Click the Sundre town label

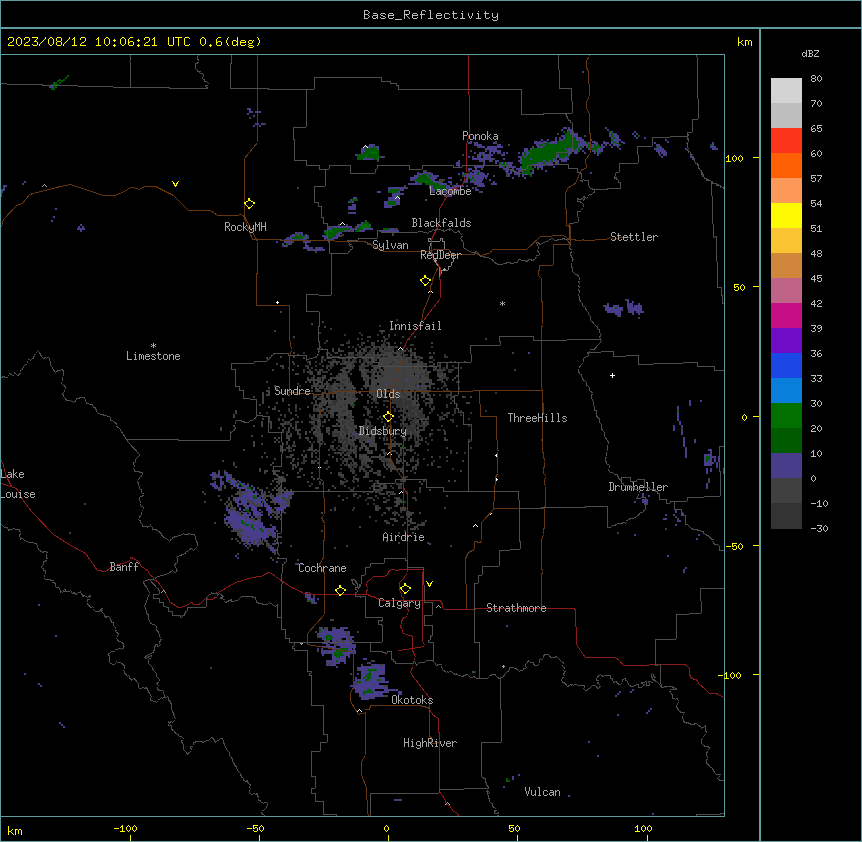(292, 391)
